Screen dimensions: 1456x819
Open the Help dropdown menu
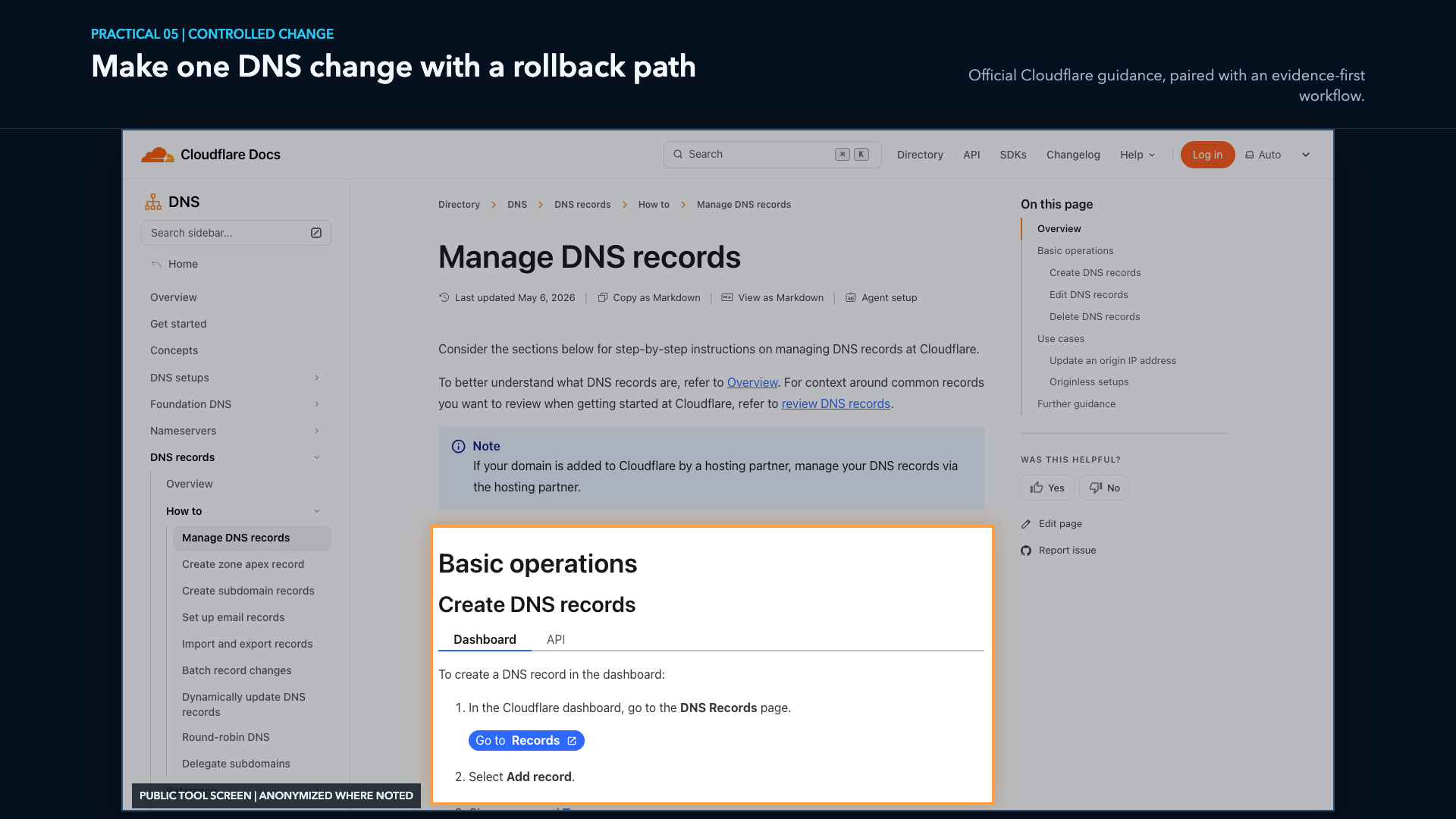pos(1137,155)
